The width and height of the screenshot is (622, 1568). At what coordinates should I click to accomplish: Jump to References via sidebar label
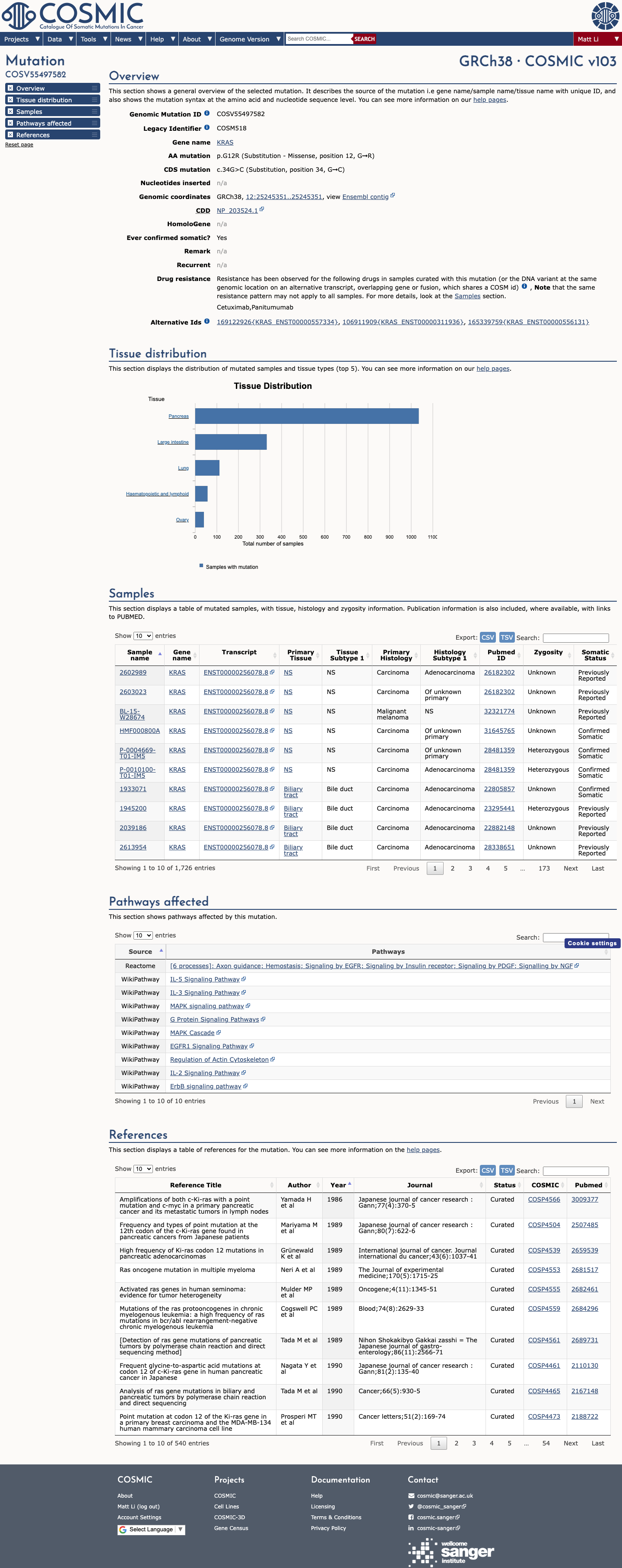click(33, 135)
